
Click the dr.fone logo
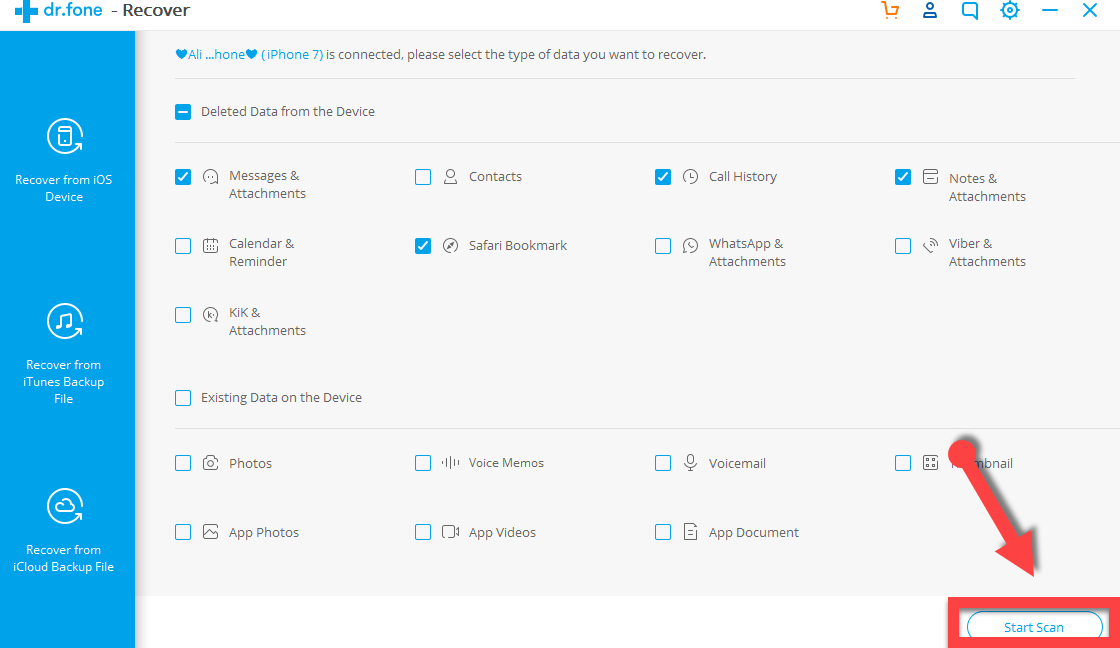point(26,11)
